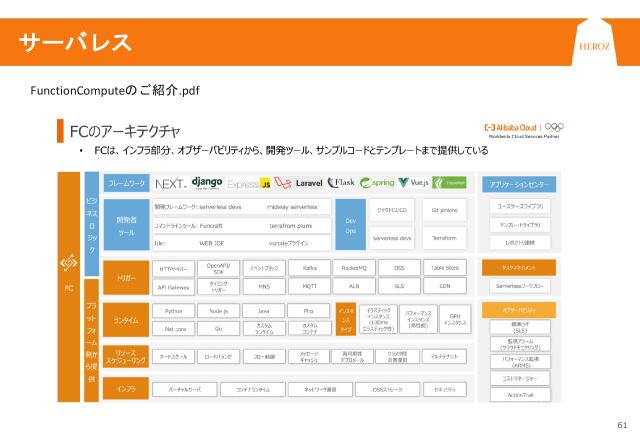Viewport: 640px width, 443px height.
Task: Click the orange インフラ block
Action: pyautogui.click(x=126, y=389)
